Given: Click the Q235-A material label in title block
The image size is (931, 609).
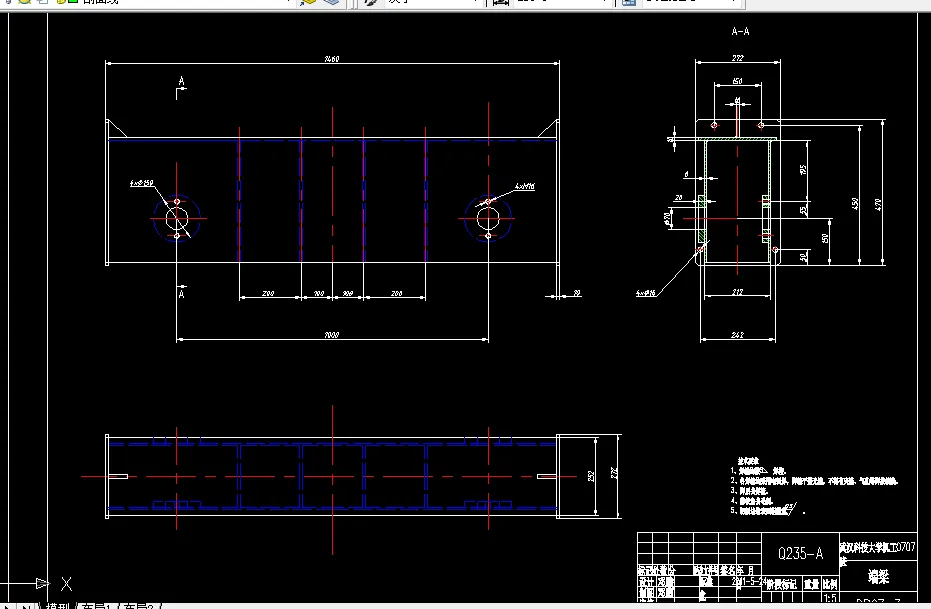Looking at the screenshot, I should point(800,554).
